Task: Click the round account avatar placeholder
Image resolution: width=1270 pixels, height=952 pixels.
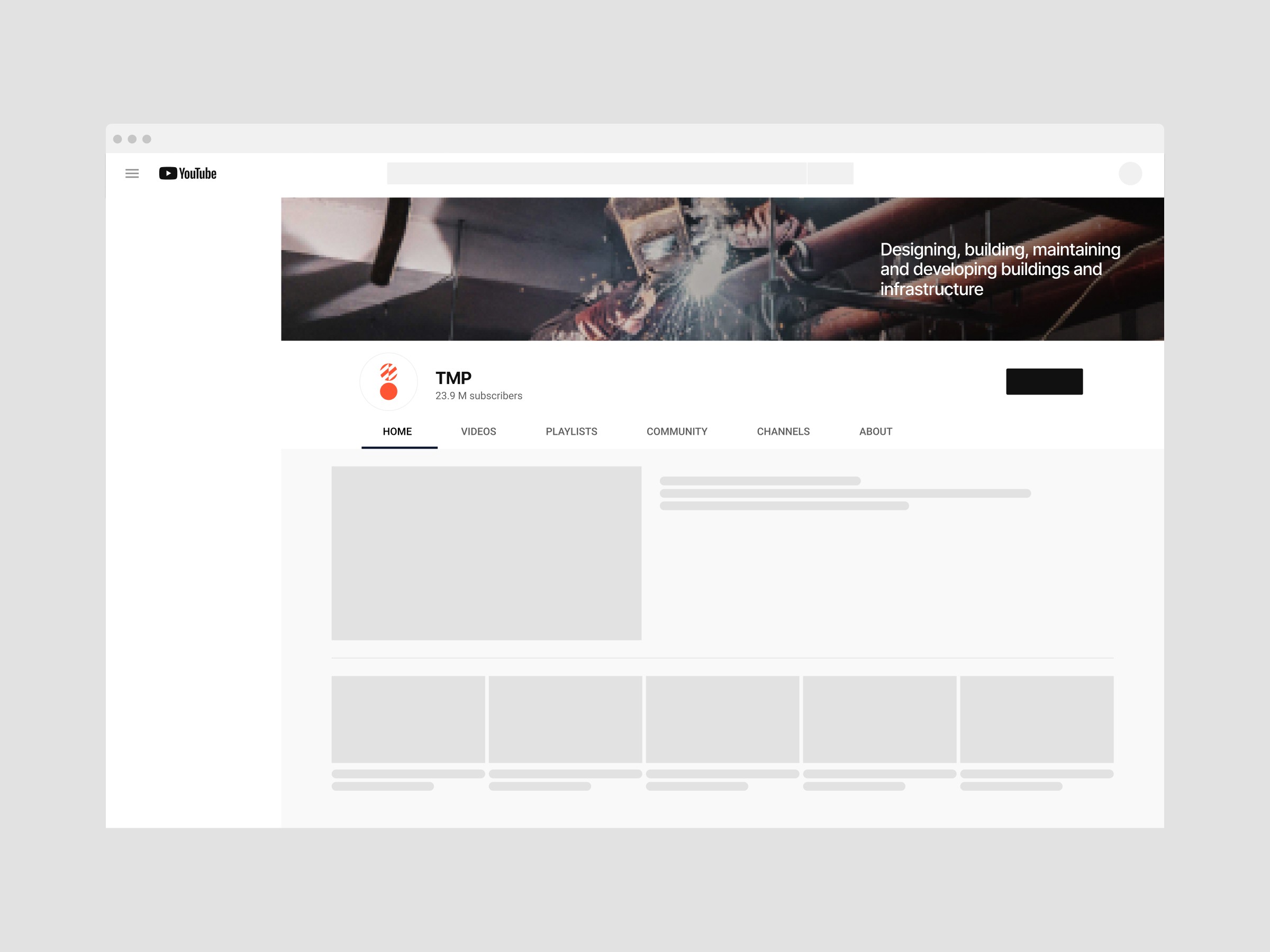Action: pos(1130,173)
